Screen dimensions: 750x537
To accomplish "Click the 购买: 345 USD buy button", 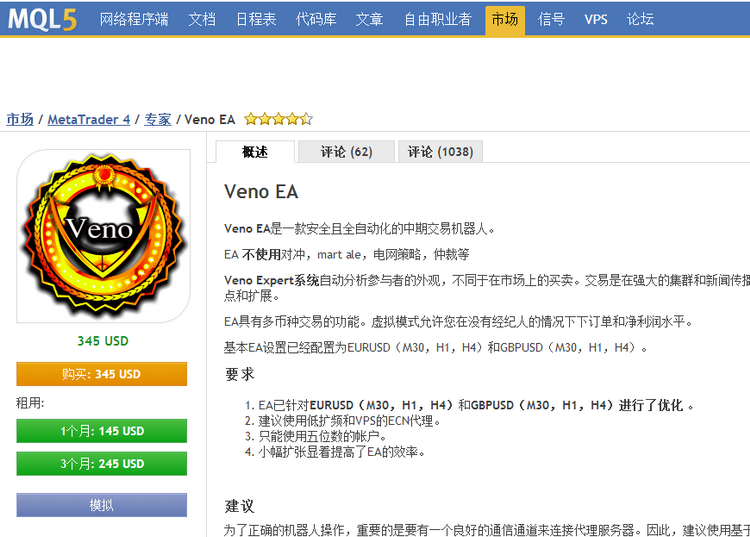I will tap(101, 374).
